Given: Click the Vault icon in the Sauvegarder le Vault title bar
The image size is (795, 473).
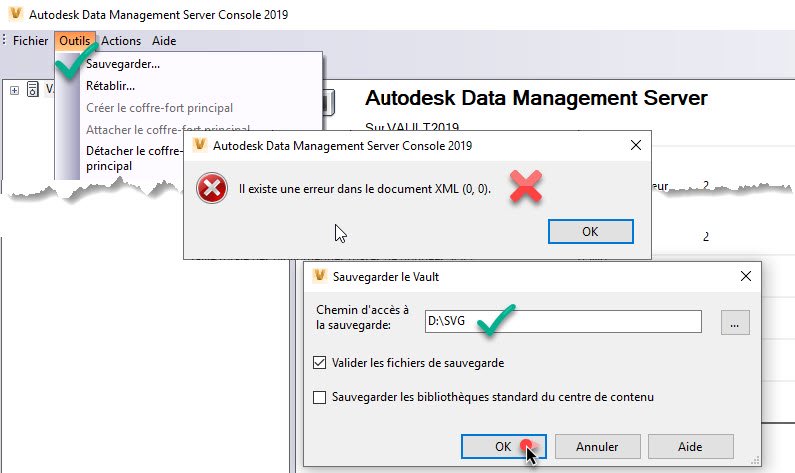Looking at the screenshot, I should [320, 276].
